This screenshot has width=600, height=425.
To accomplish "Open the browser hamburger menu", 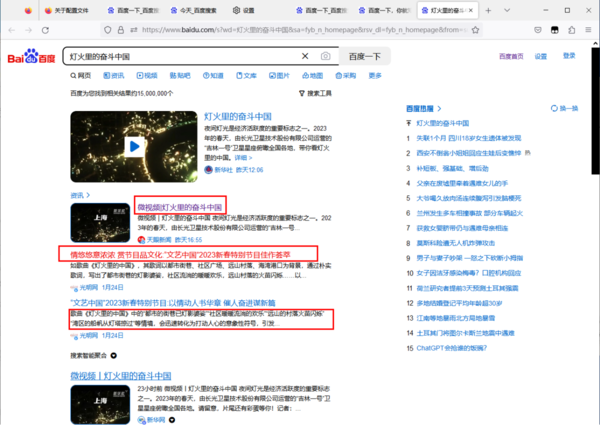I will point(588,32).
